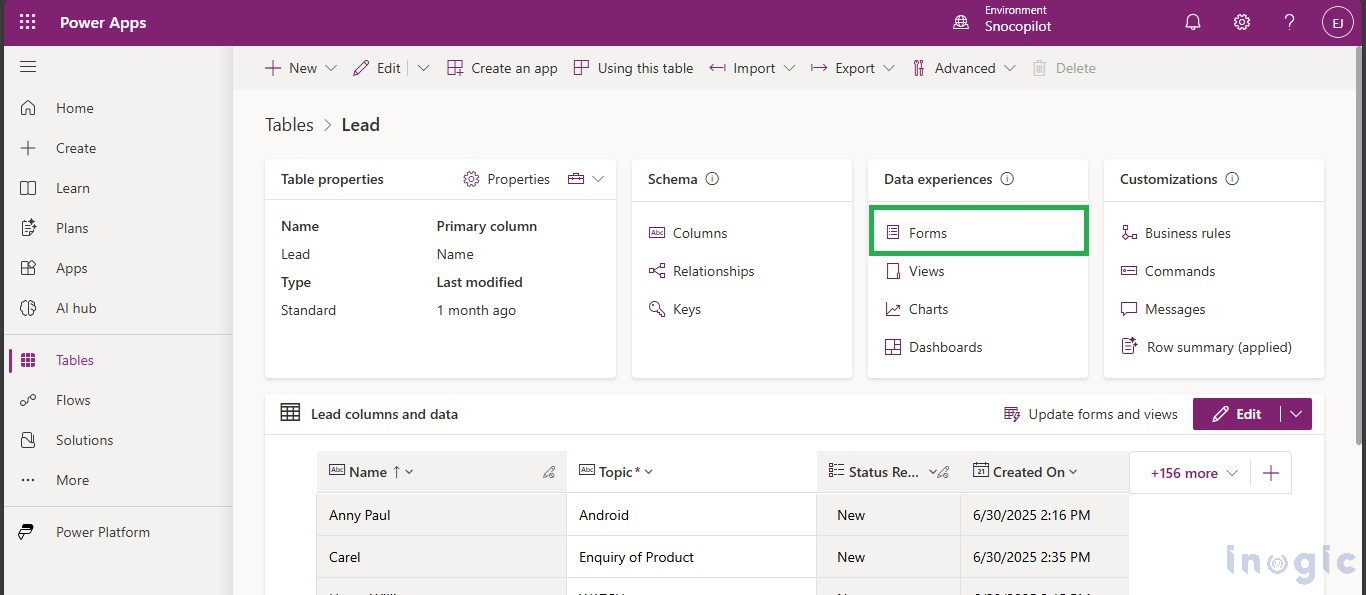Select the Carel name cell

tap(441, 557)
